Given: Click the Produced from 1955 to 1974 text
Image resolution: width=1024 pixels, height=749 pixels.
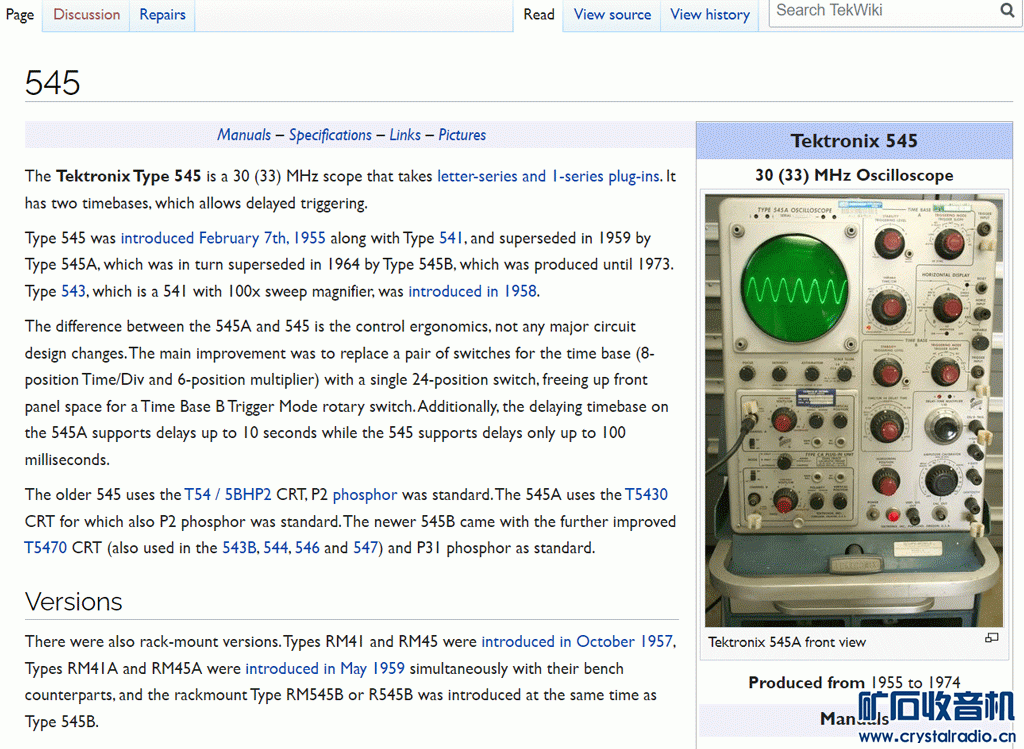Looking at the screenshot, I should [854, 683].
